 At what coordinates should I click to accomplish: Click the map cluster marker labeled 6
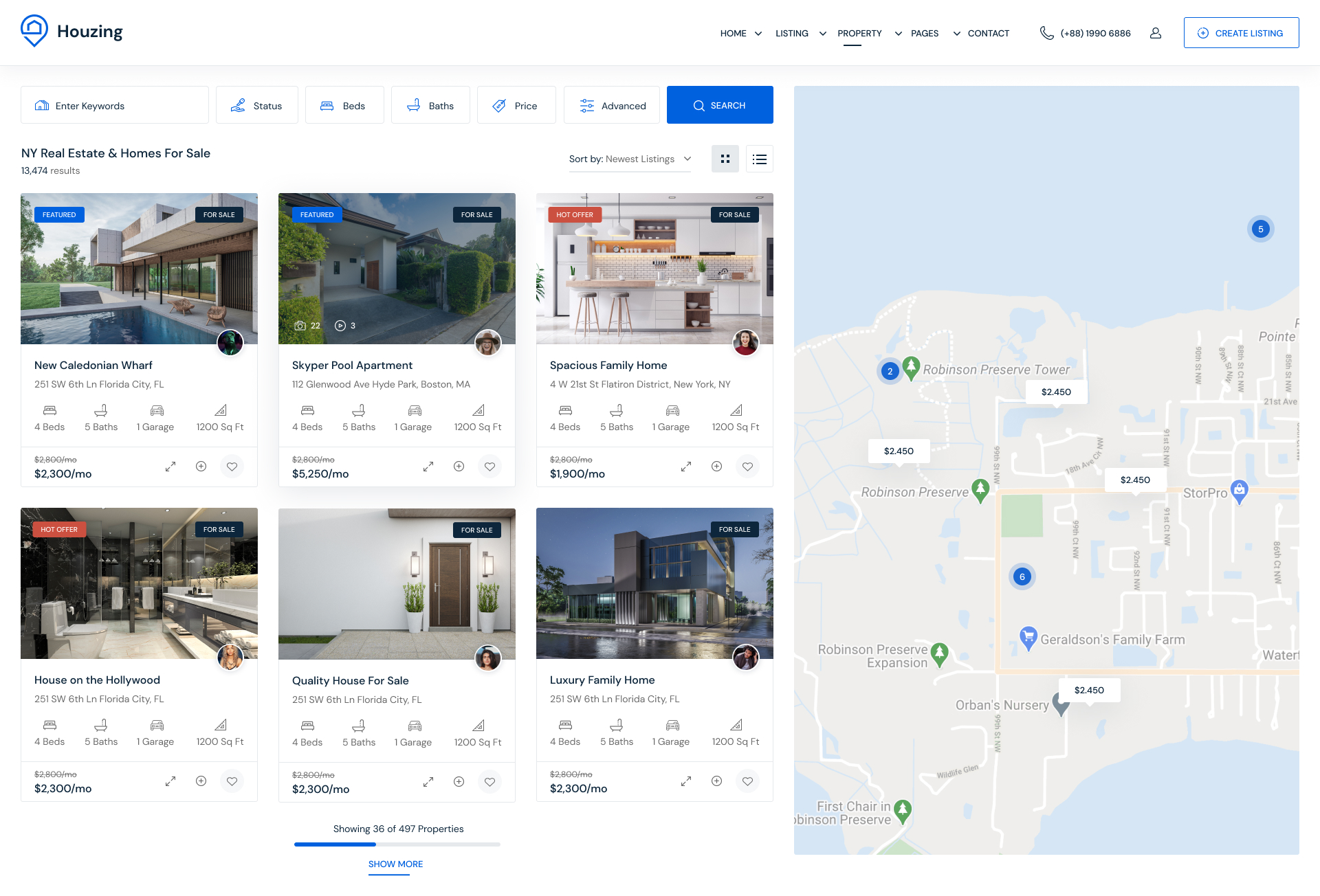click(x=1022, y=576)
